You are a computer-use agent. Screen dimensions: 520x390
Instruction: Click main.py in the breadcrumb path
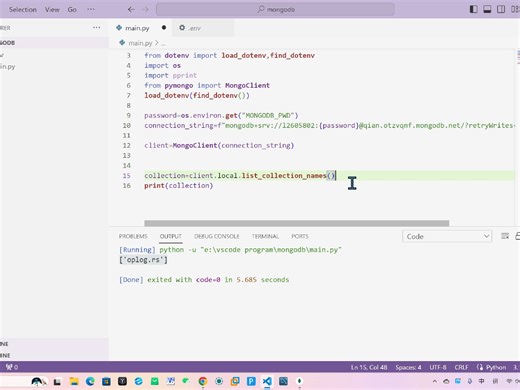[x=140, y=43]
